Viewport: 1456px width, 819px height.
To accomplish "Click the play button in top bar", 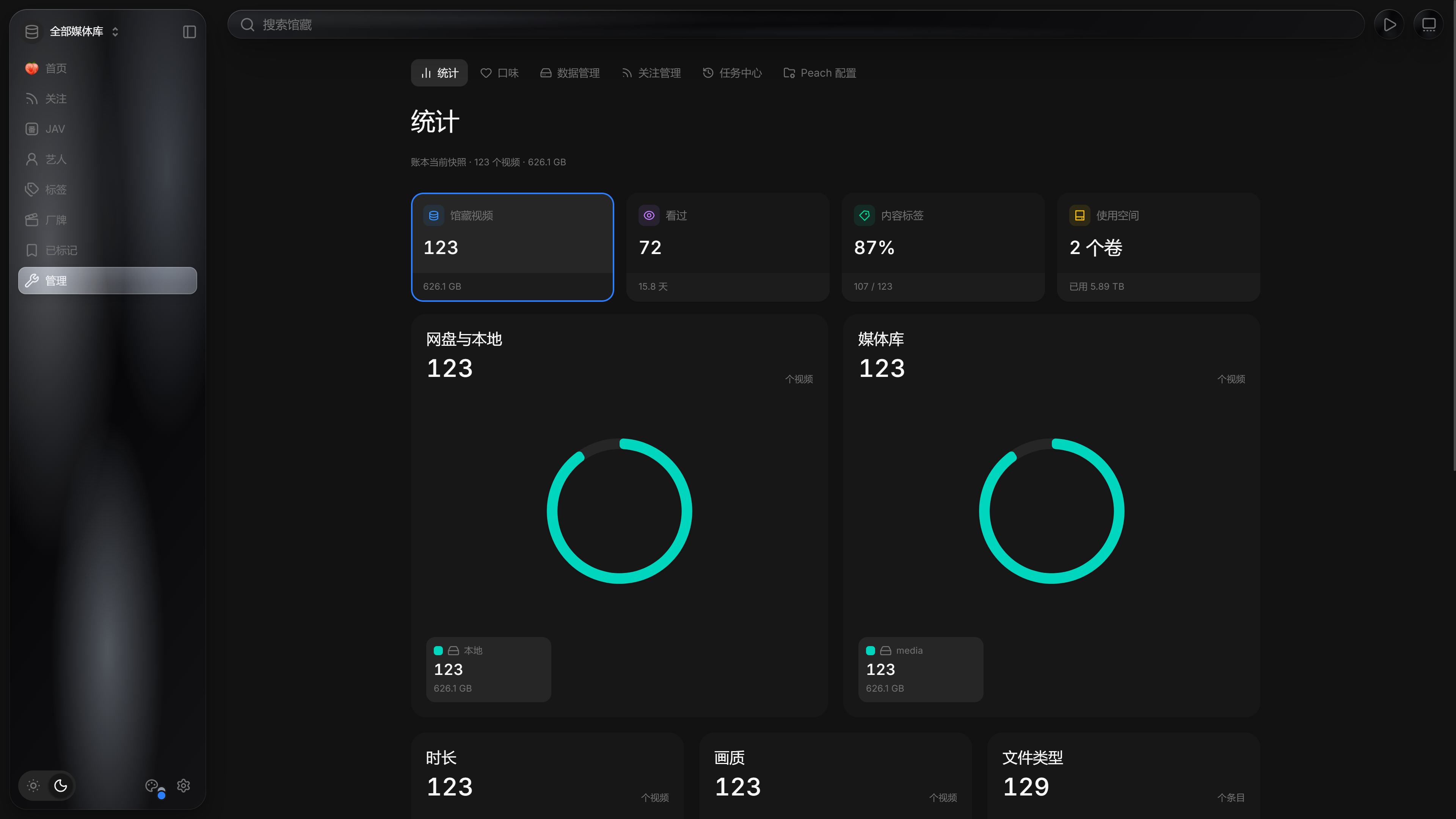I will pyautogui.click(x=1389, y=25).
